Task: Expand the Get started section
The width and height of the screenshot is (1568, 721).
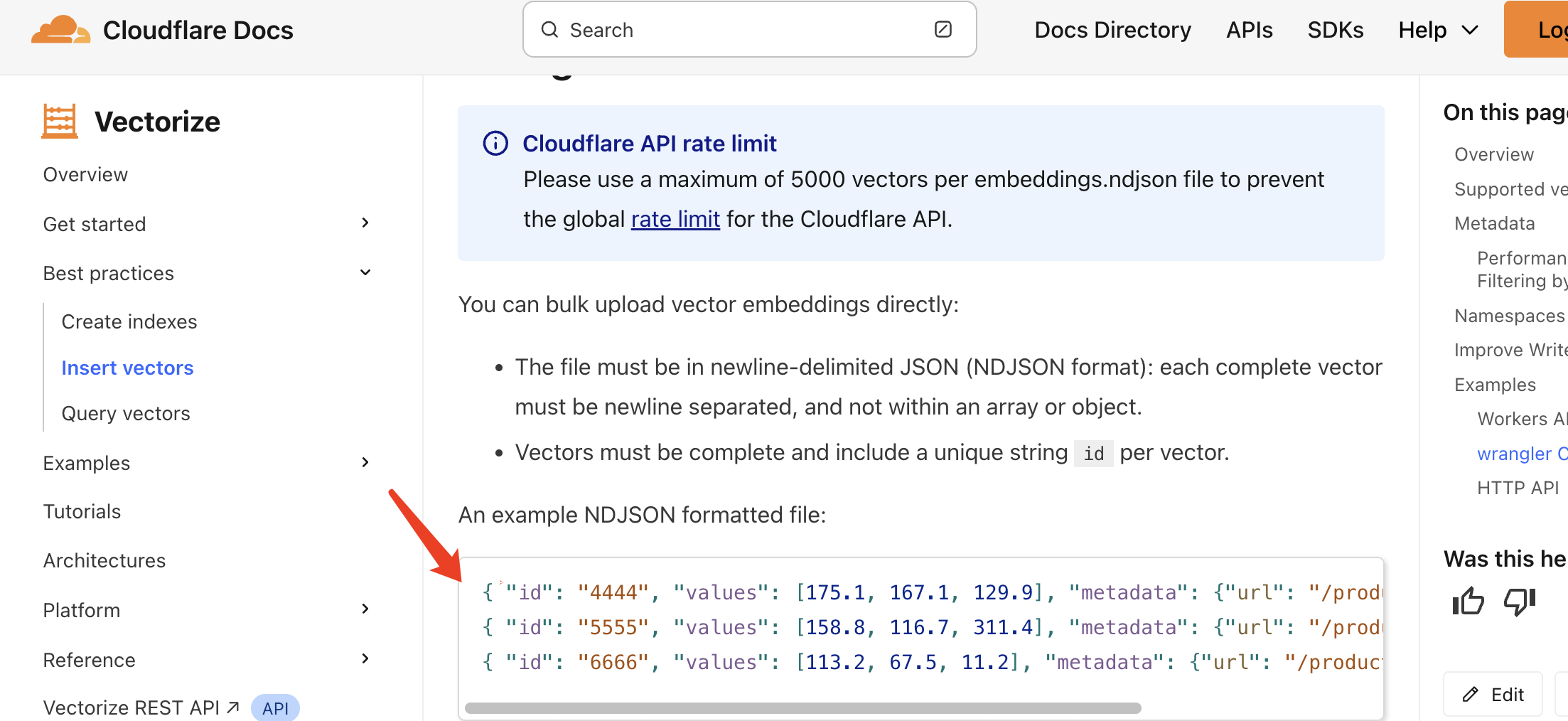Action: 365,223
